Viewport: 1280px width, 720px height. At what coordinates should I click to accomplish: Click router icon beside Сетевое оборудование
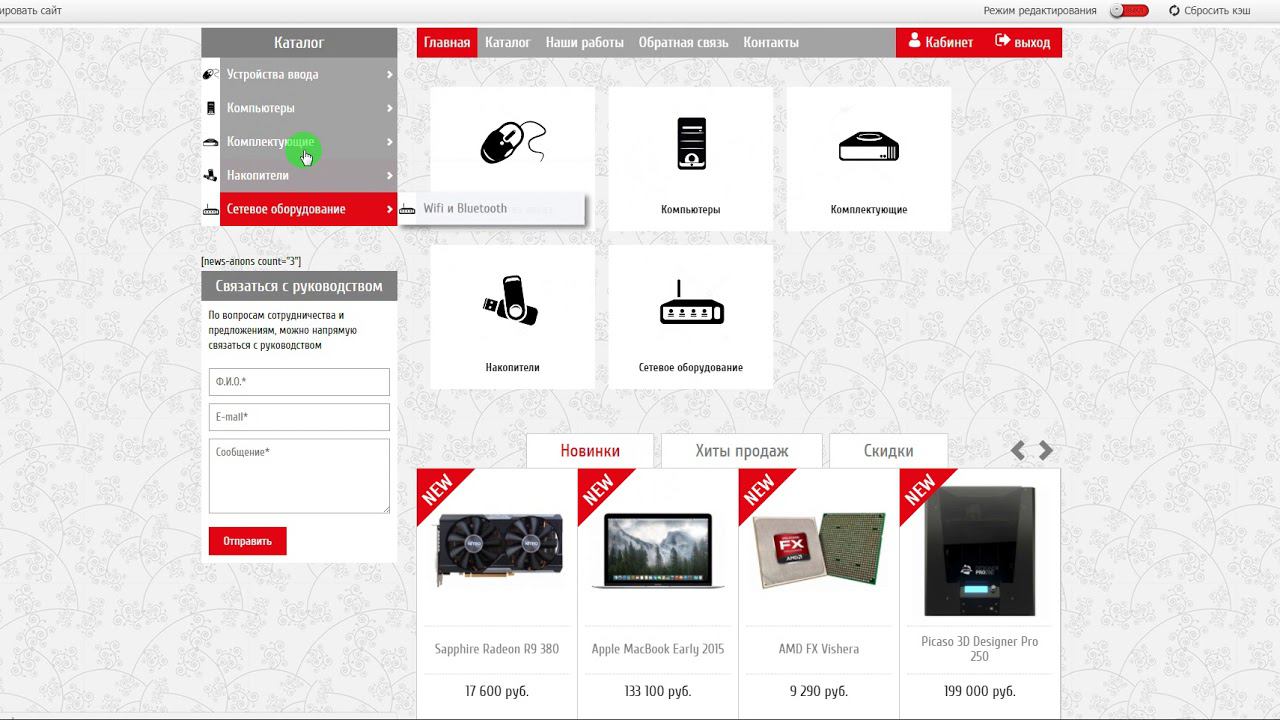coord(210,209)
